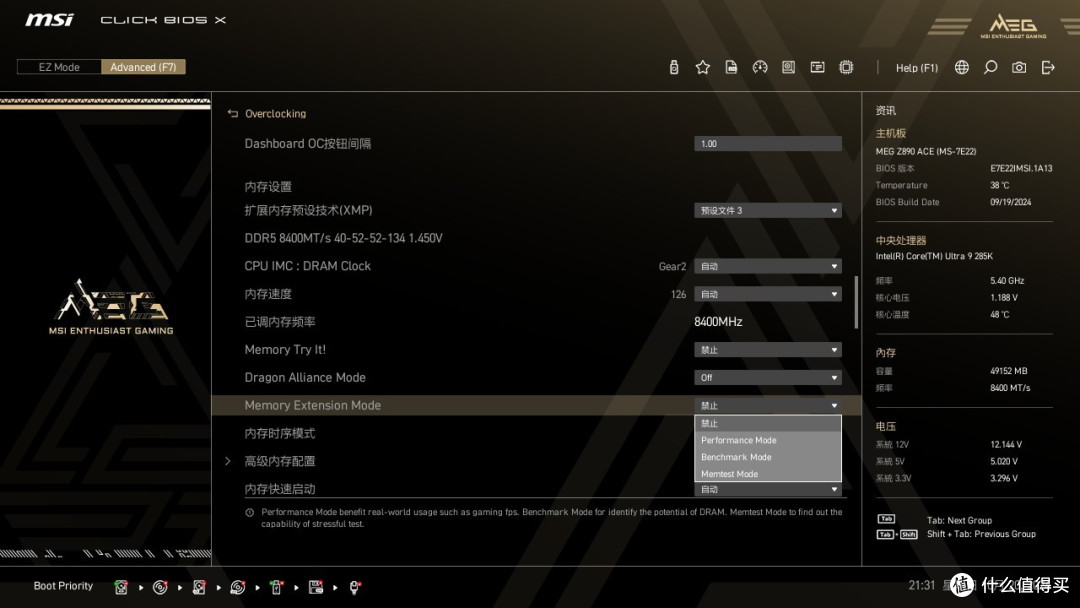Click the DDR5 8400MT/s 40-52-52-134 1.450V text
Viewport: 1080px width, 608px height.
[x=343, y=238]
